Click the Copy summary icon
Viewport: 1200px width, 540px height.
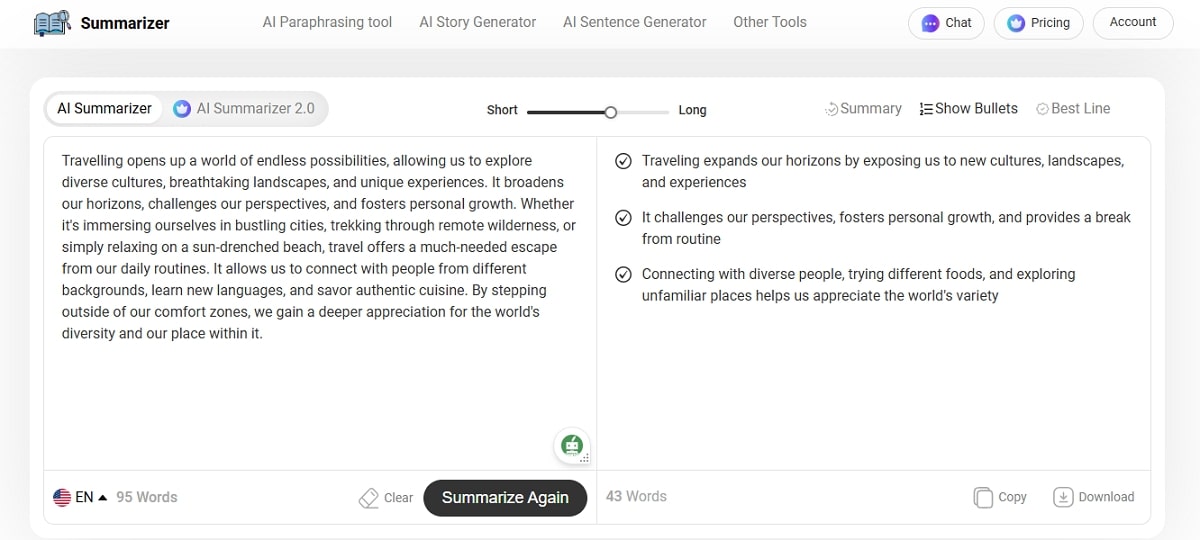(983, 497)
